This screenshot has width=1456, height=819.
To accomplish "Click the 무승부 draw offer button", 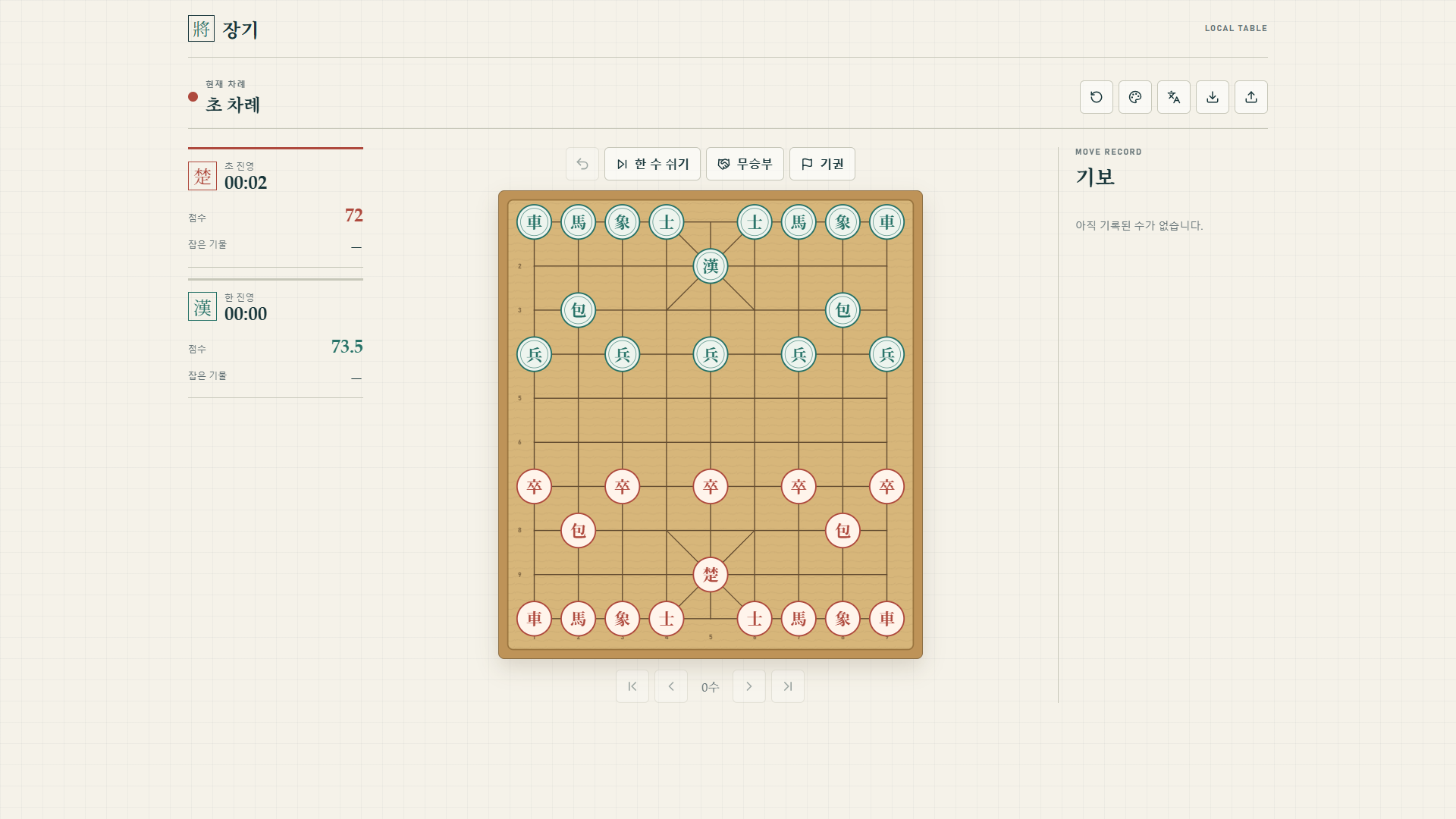I will [x=745, y=164].
